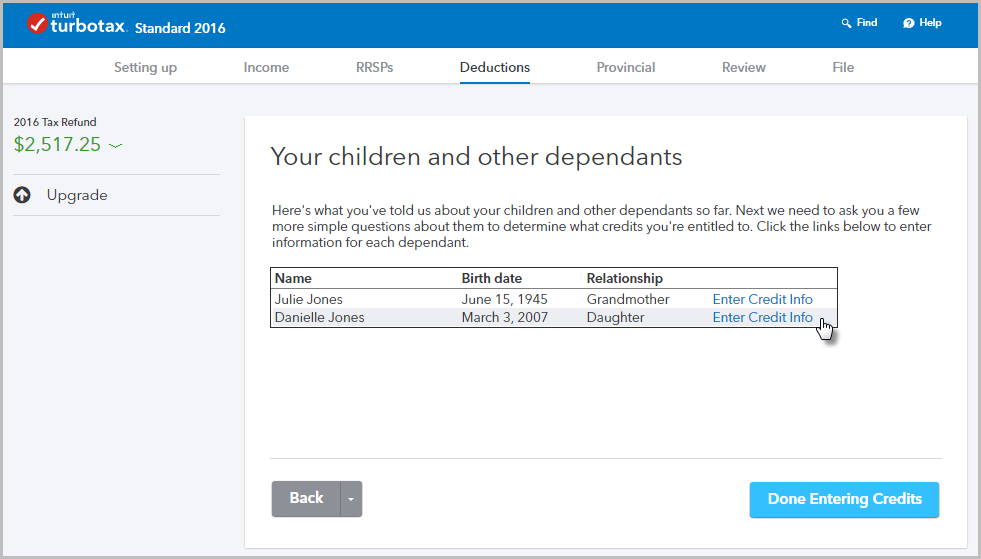Open Enter Credit Info for Julie Jones
Screen dimensions: 981x559
[x=762, y=299]
